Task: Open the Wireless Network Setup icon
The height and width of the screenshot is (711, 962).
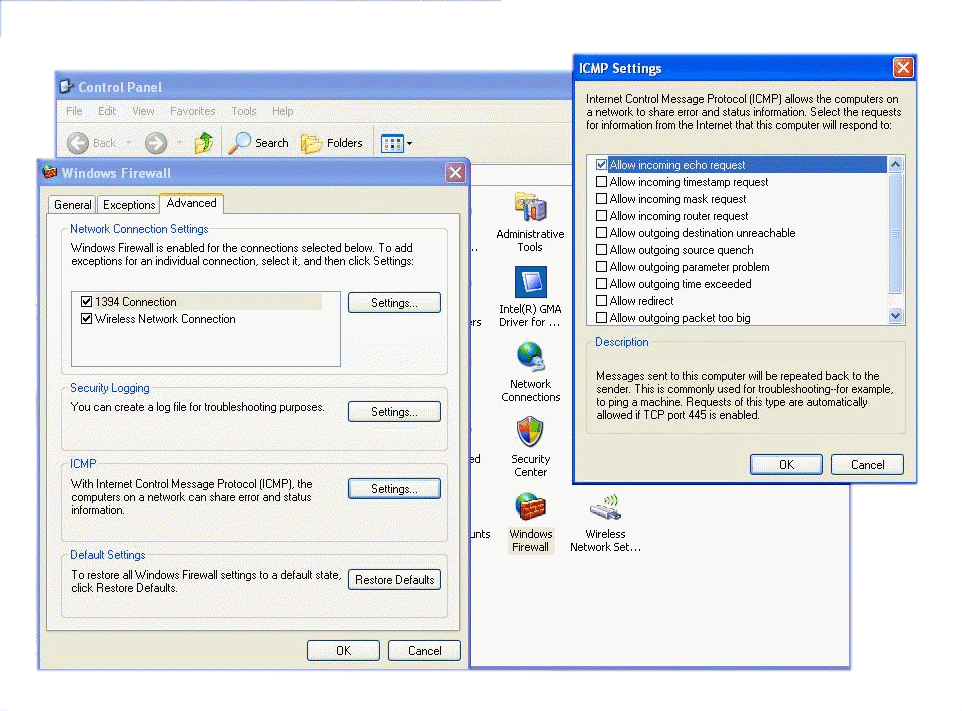Action: (606, 508)
